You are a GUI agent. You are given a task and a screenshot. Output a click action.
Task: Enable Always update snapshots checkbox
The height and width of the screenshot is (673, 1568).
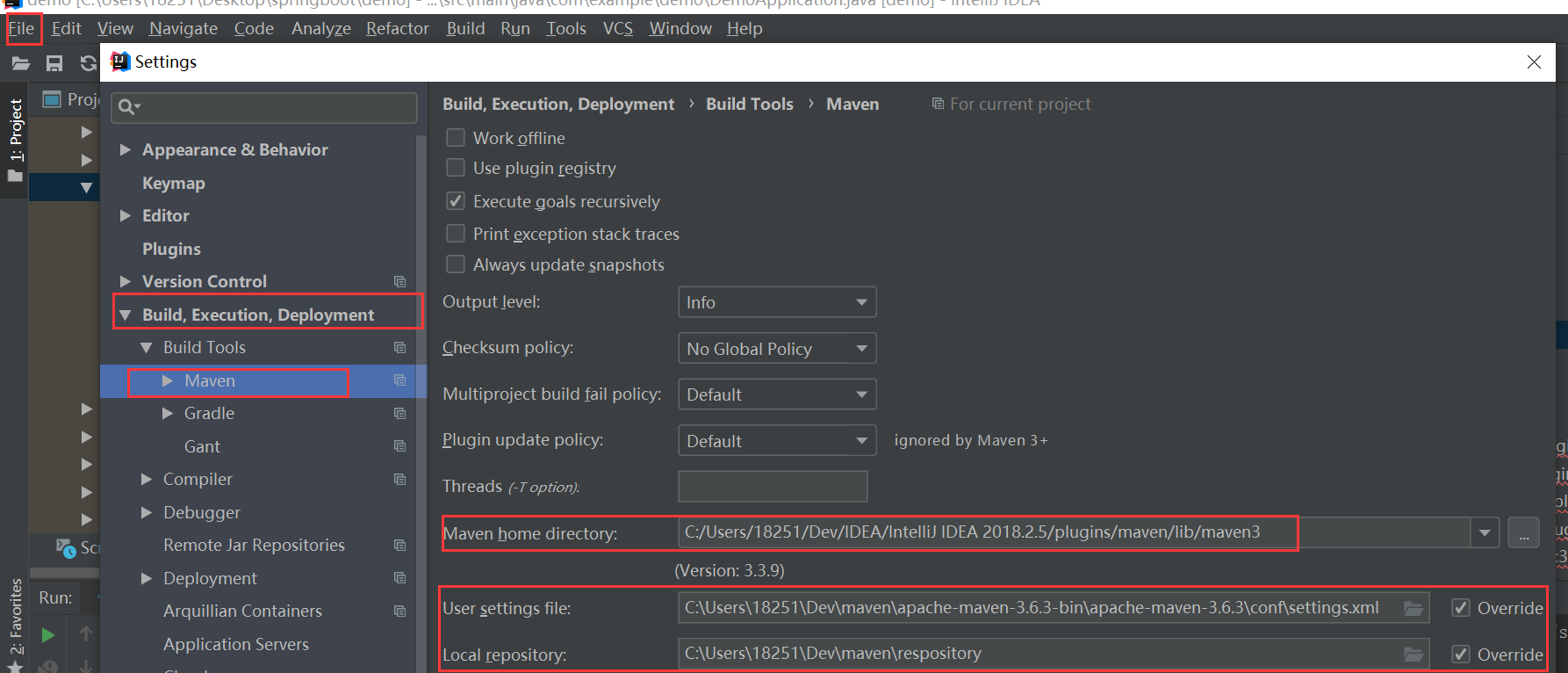pyautogui.click(x=456, y=264)
